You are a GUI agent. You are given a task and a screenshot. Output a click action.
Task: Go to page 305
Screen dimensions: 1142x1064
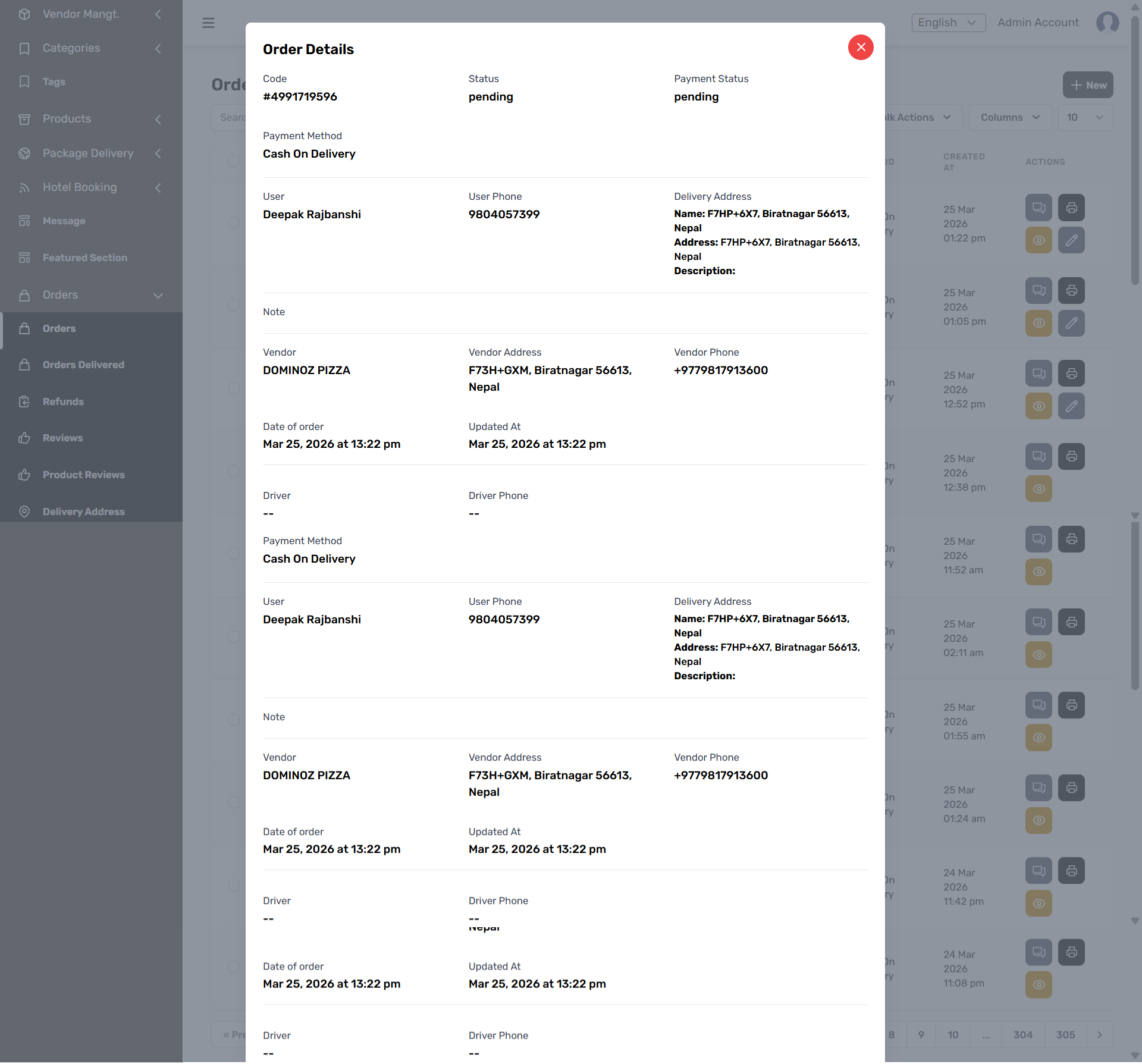[x=1065, y=1035]
